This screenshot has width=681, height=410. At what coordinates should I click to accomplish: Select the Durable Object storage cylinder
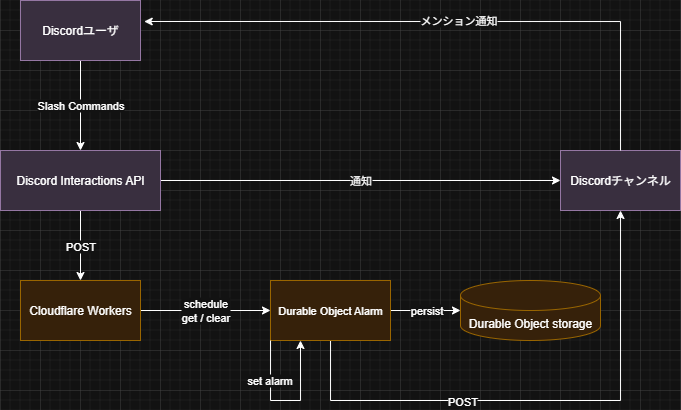point(530,311)
